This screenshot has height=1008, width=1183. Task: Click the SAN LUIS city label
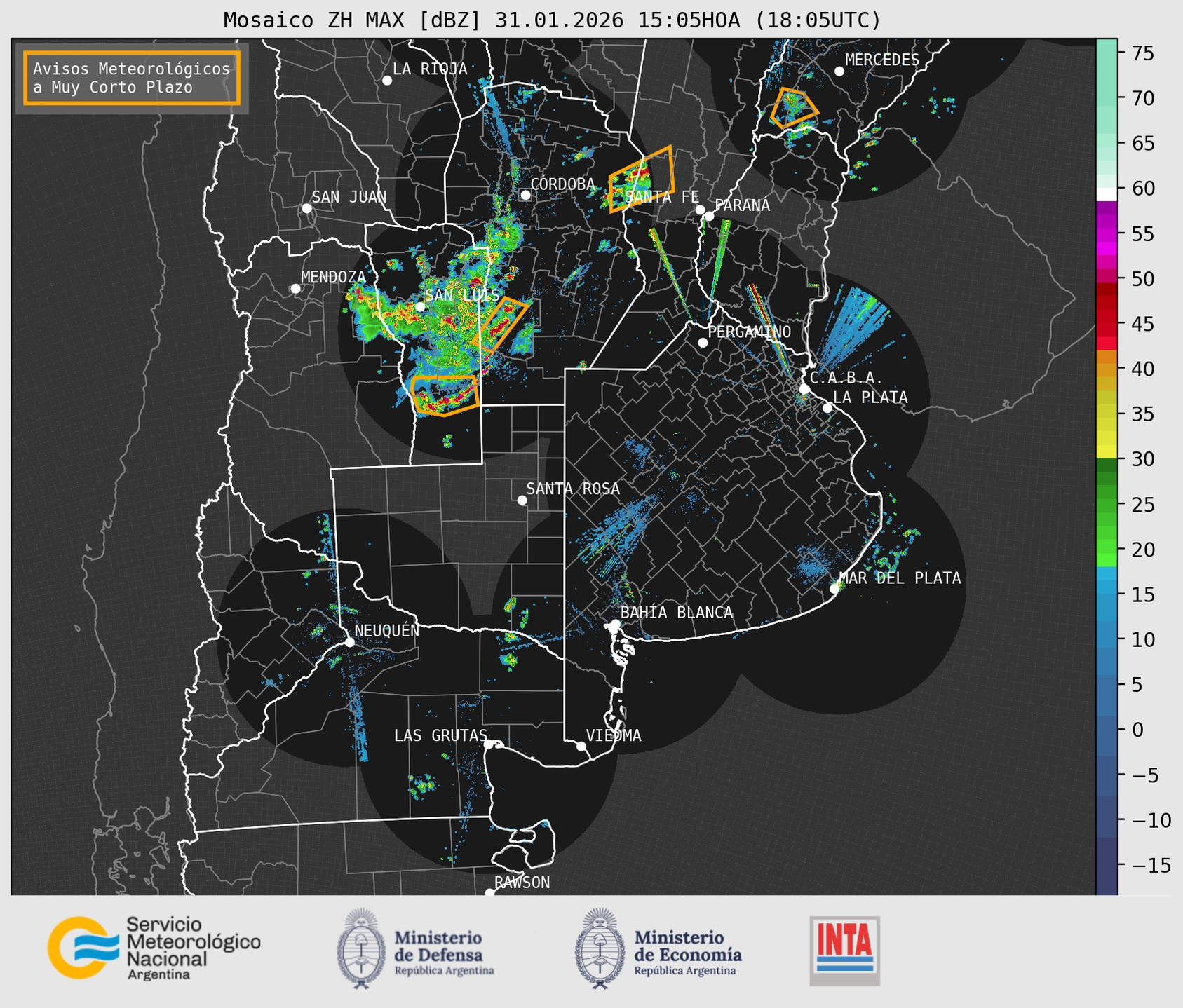(x=462, y=294)
